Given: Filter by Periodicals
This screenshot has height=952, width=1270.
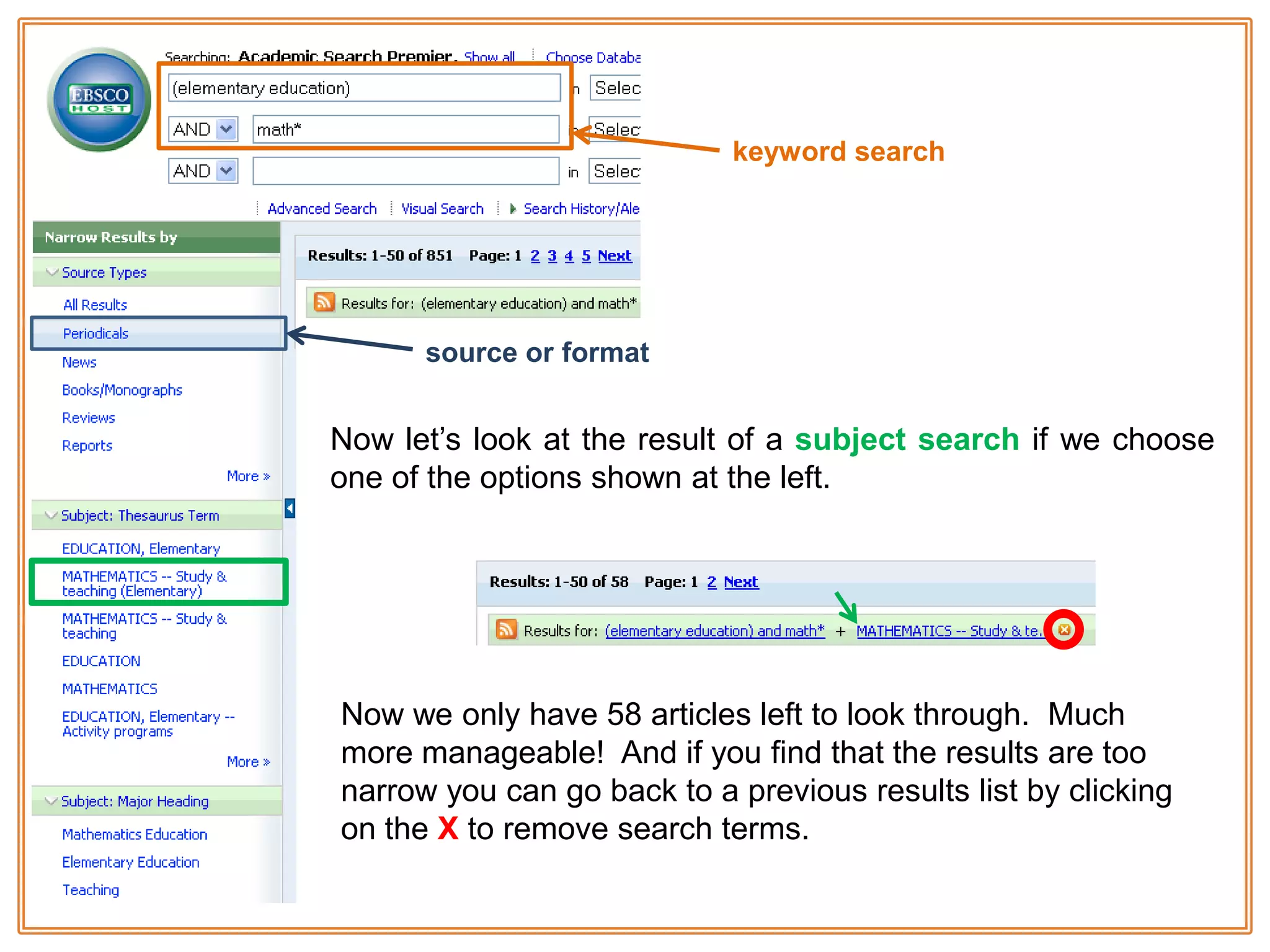Looking at the screenshot, I should coord(95,333).
